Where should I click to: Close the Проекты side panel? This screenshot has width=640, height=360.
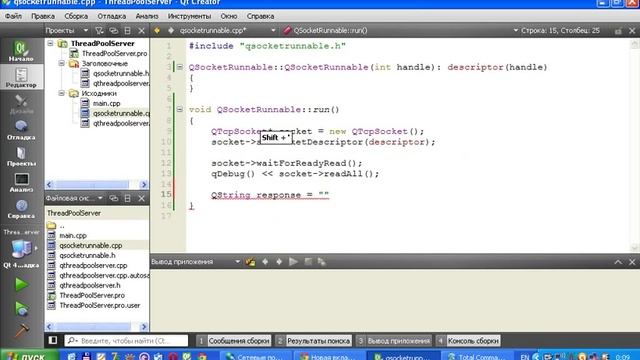142,31
